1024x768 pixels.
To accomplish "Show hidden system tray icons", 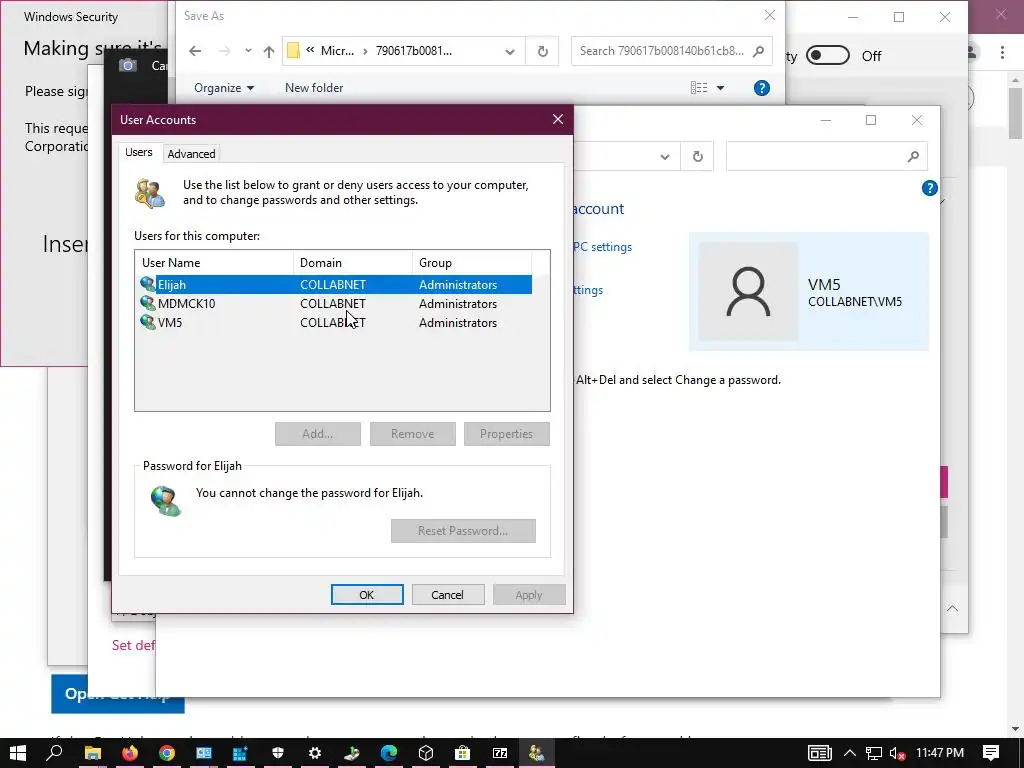I will 850,753.
